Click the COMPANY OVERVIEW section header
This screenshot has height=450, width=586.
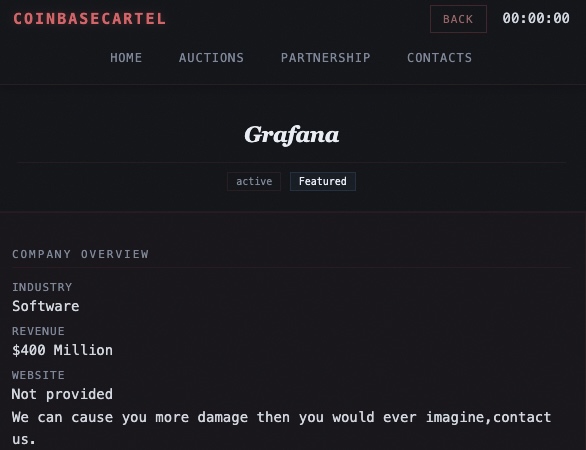(x=80, y=254)
